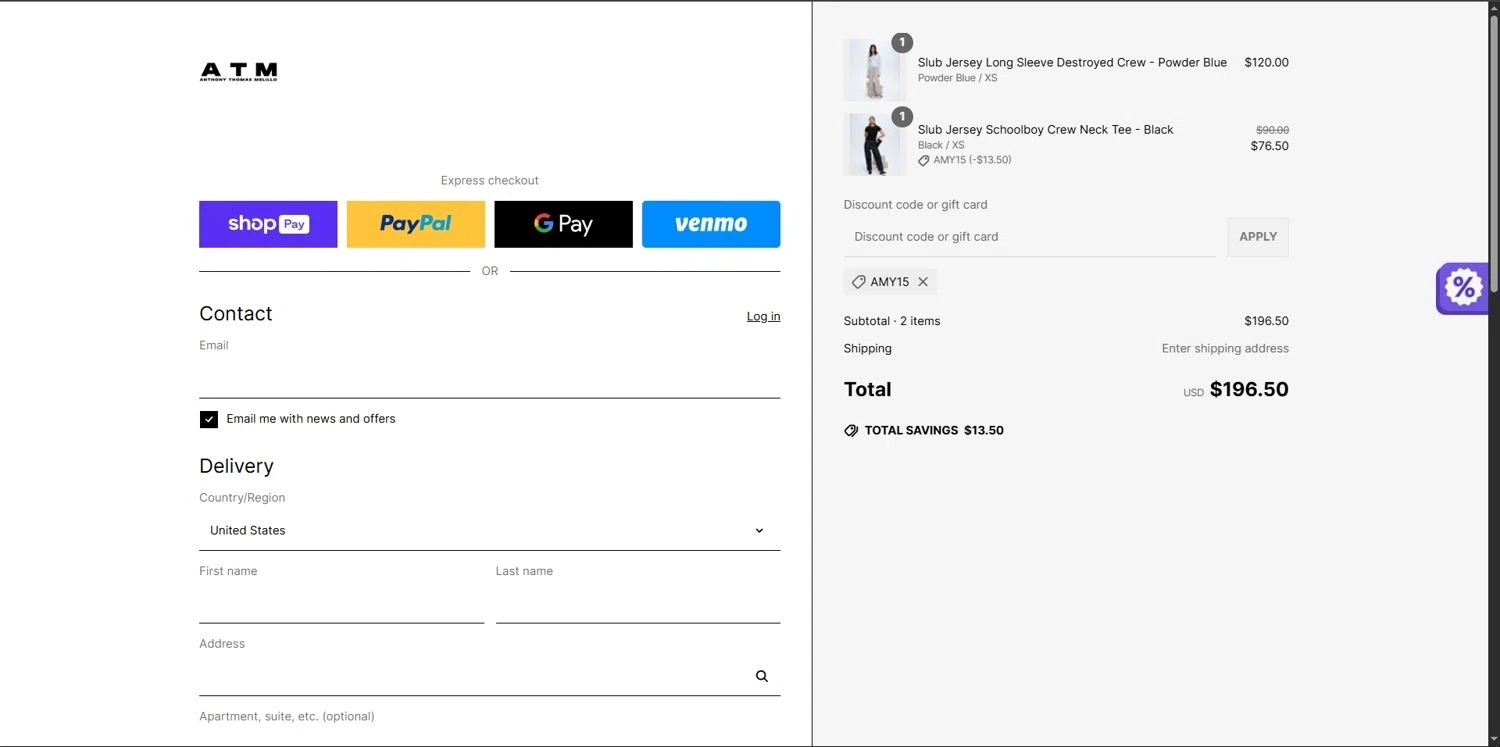The width and height of the screenshot is (1500, 747).
Task: Click the Black Schoolboy tee product thumbnail
Action: 875,145
